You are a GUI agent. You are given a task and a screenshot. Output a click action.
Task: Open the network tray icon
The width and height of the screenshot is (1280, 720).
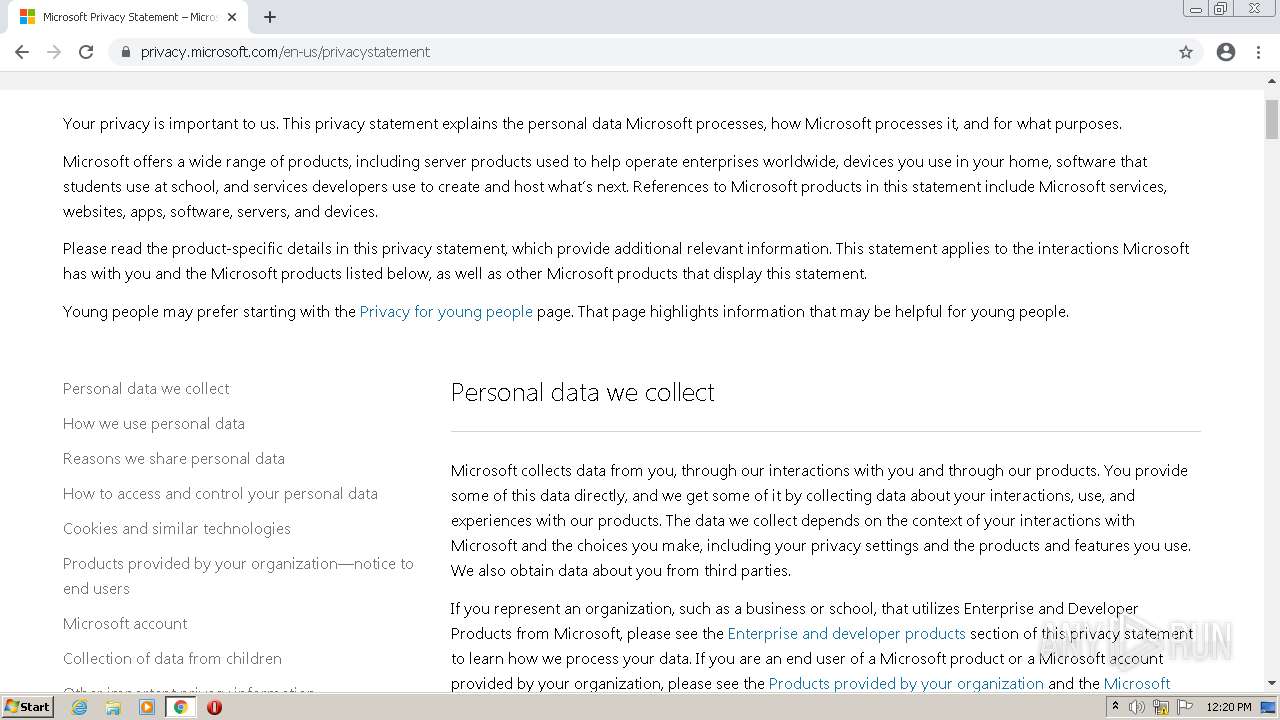(1161, 707)
